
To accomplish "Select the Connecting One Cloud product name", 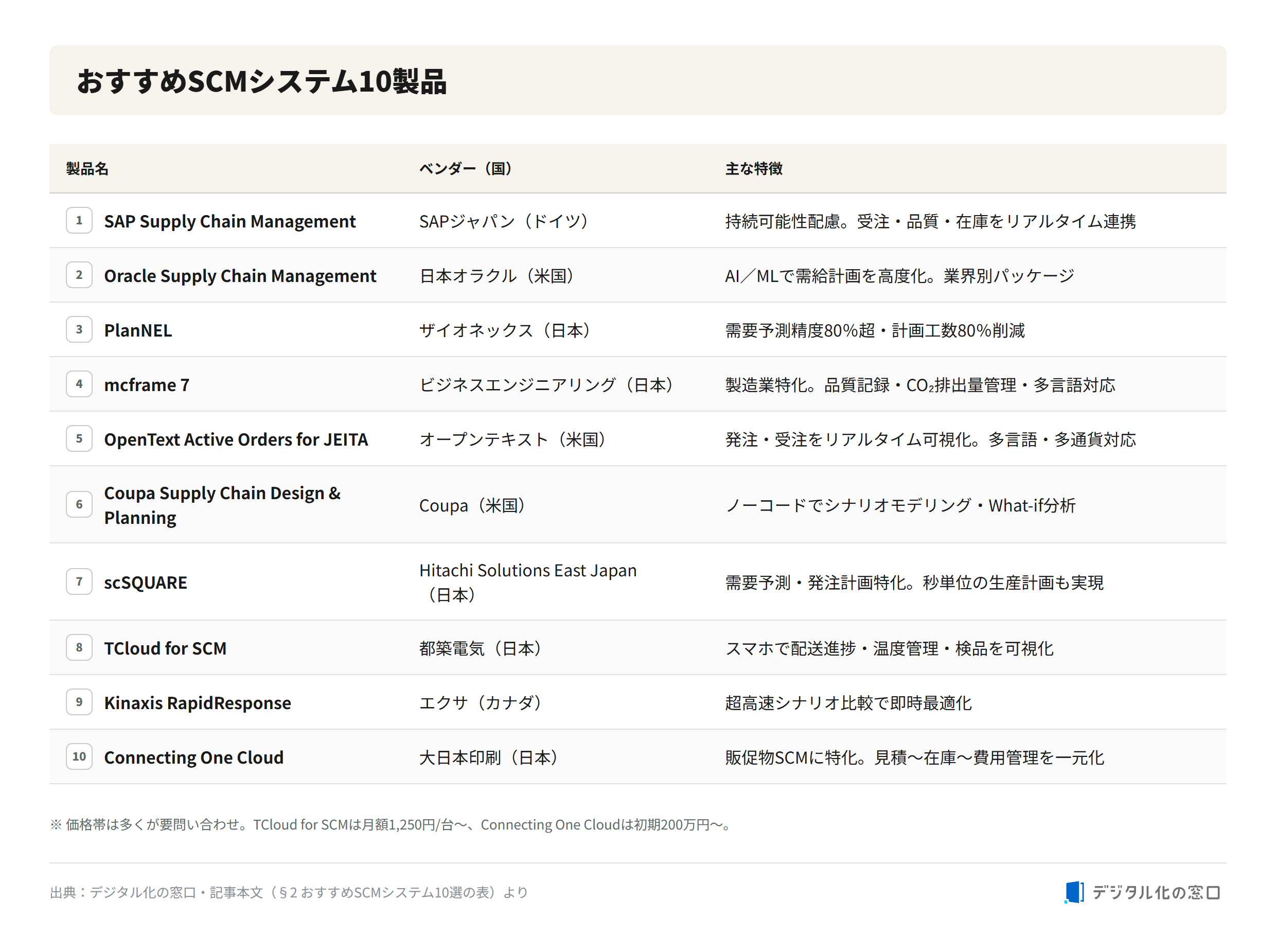I will 193,758.
